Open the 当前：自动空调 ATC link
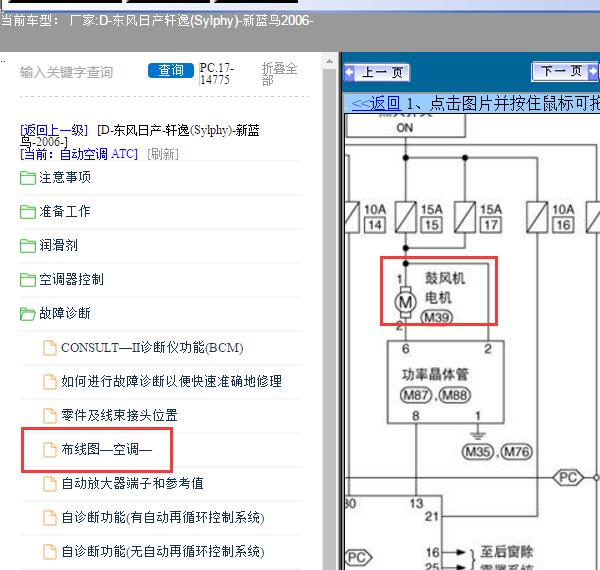The height and width of the screenshot is (570, 600). click(79, 154)
